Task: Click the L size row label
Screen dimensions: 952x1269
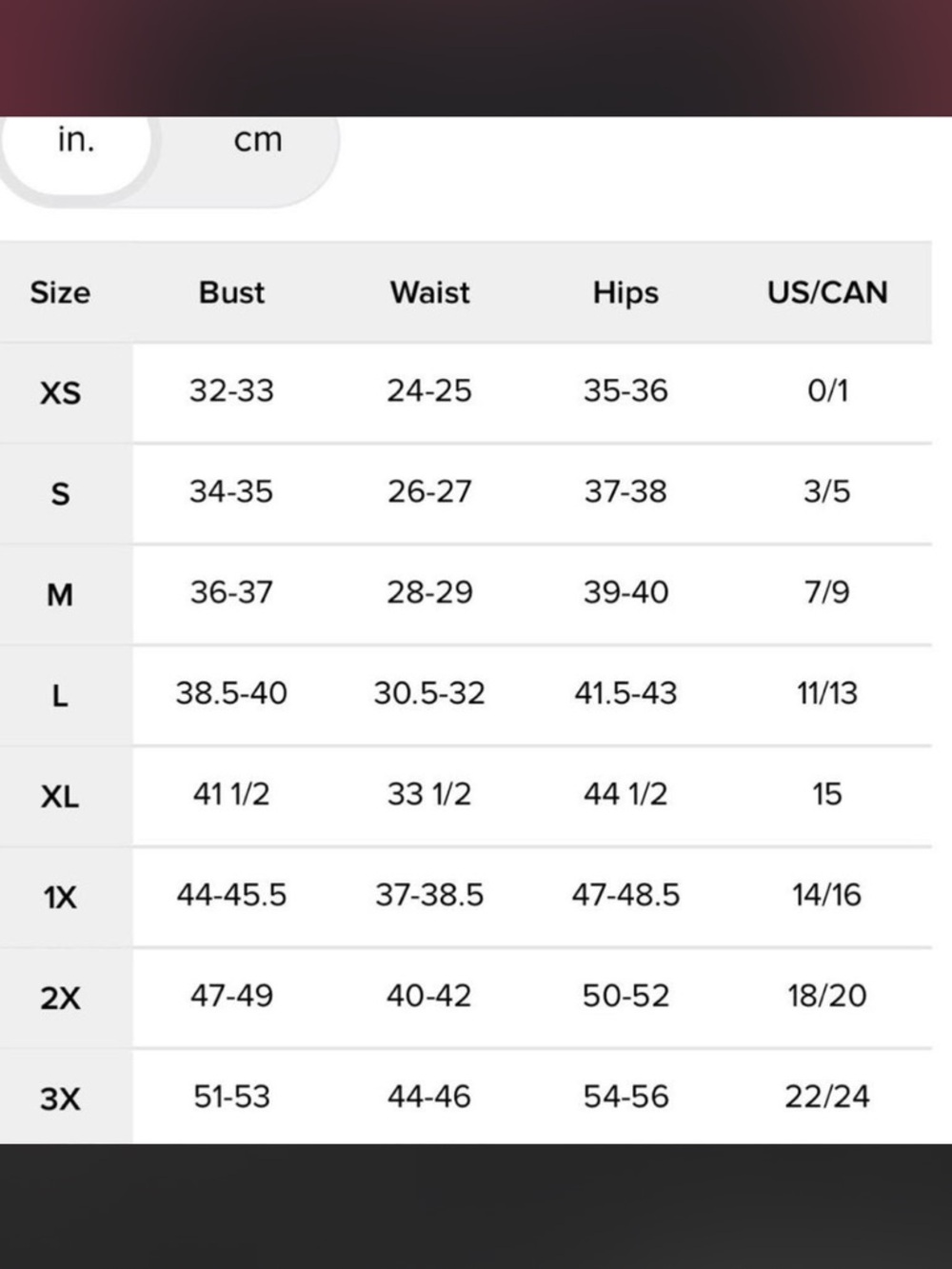Action: click(60, 696)
